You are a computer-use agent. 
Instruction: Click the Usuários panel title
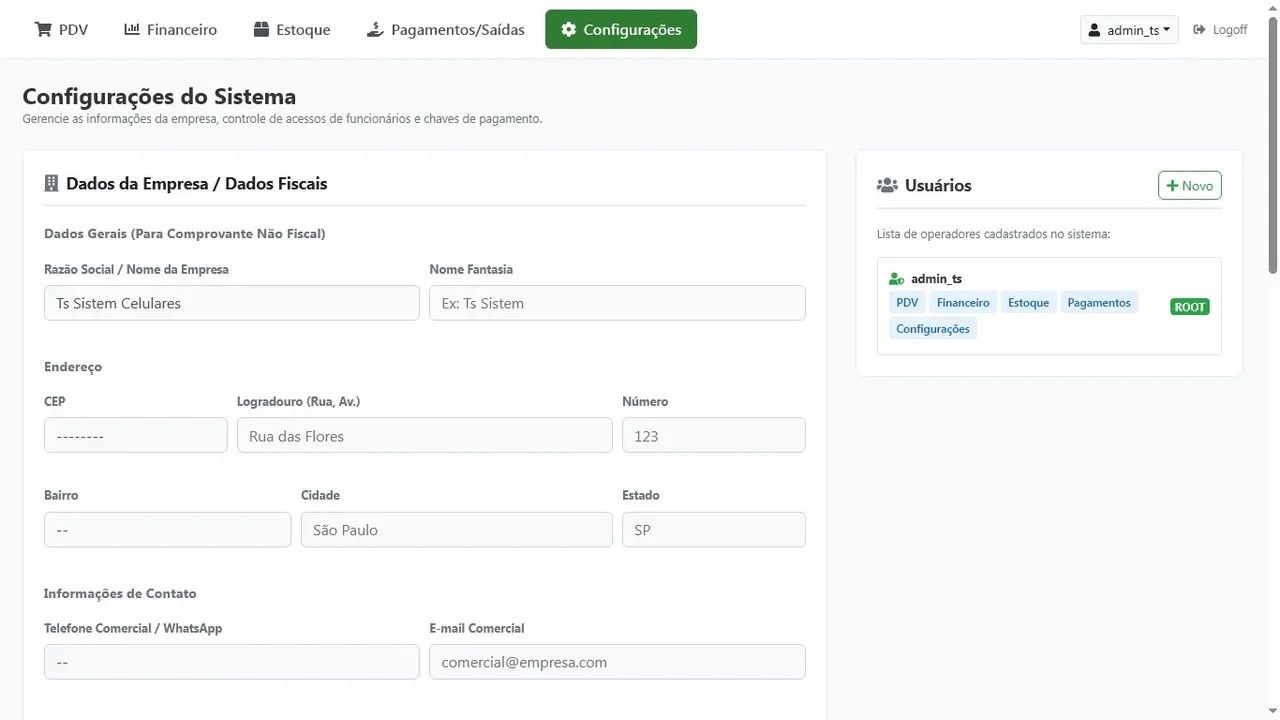[x=938, y=185]
